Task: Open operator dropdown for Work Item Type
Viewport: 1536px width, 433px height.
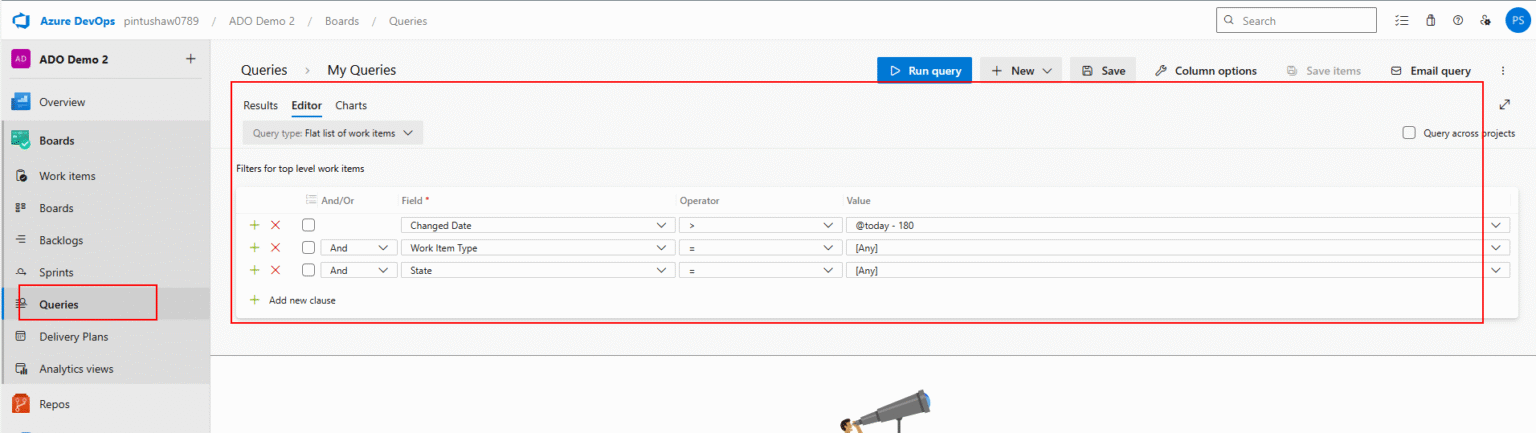Action: (761, 247)
